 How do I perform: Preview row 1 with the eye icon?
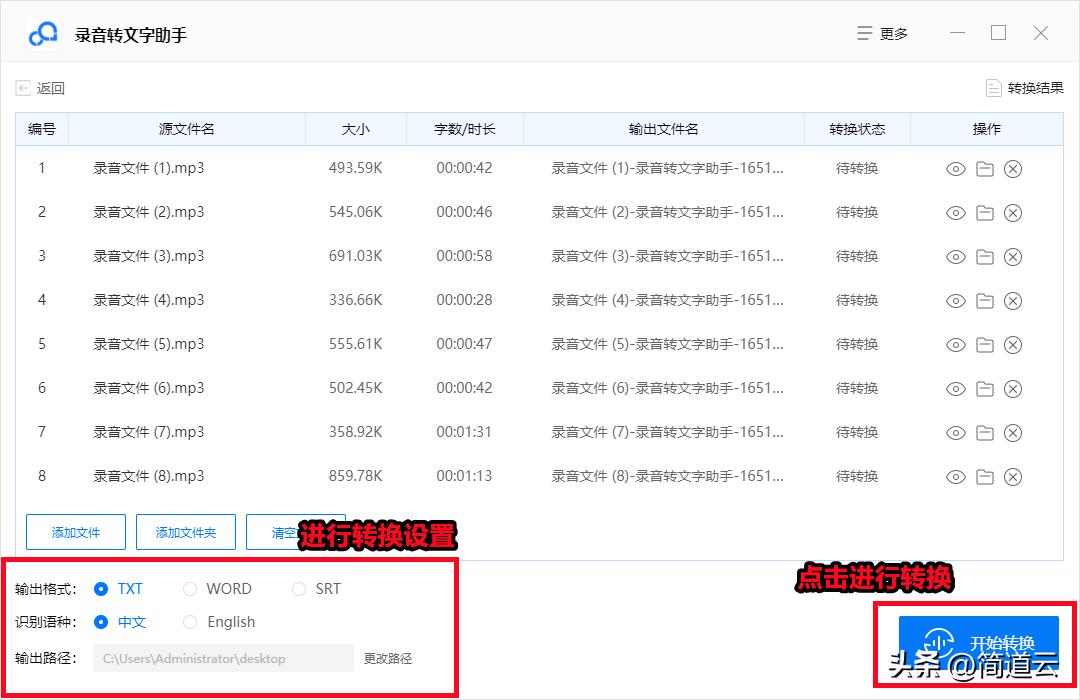pyautogui.click(x=957, y=168)
